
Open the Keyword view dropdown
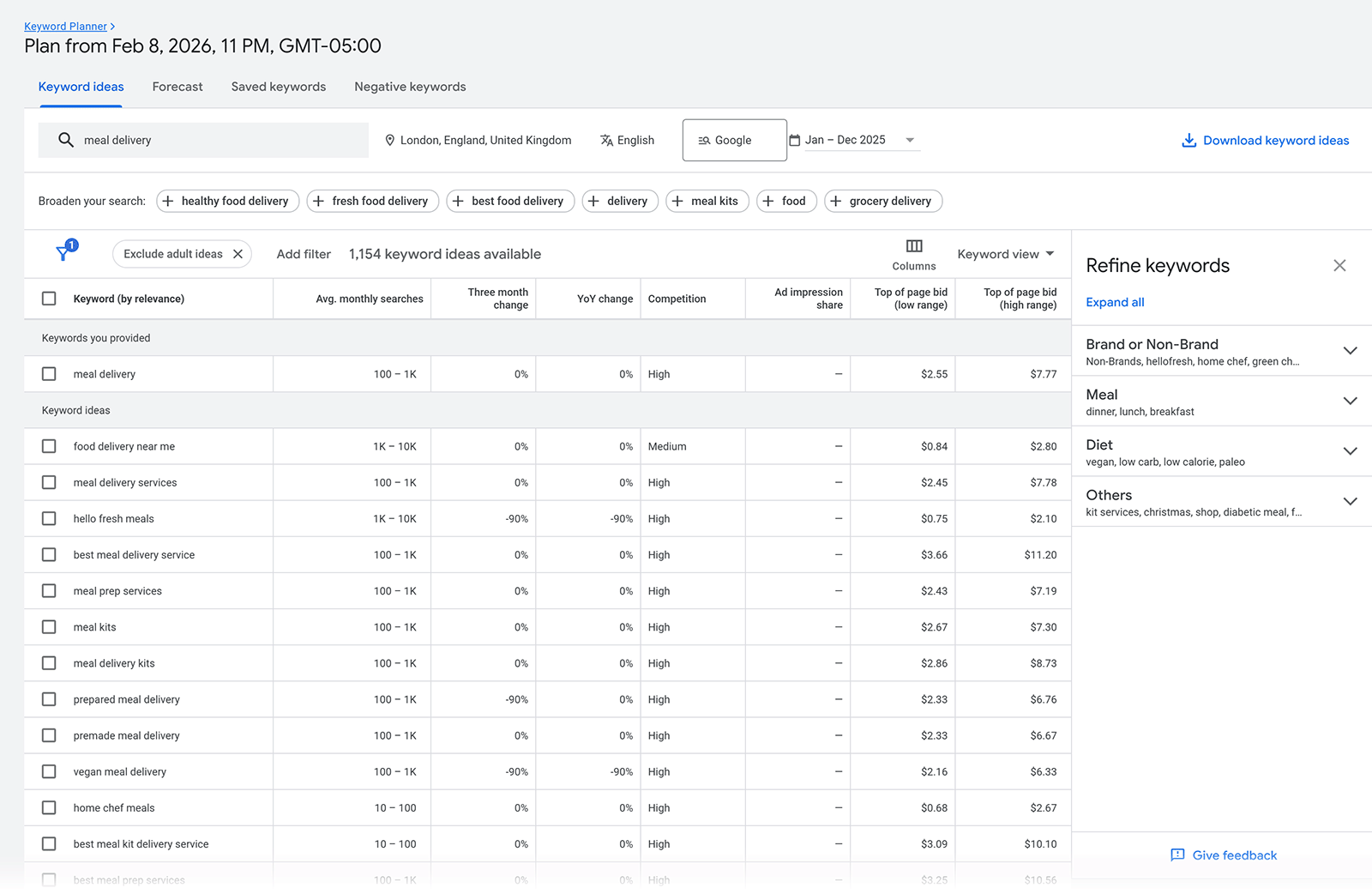point(1005,254)
